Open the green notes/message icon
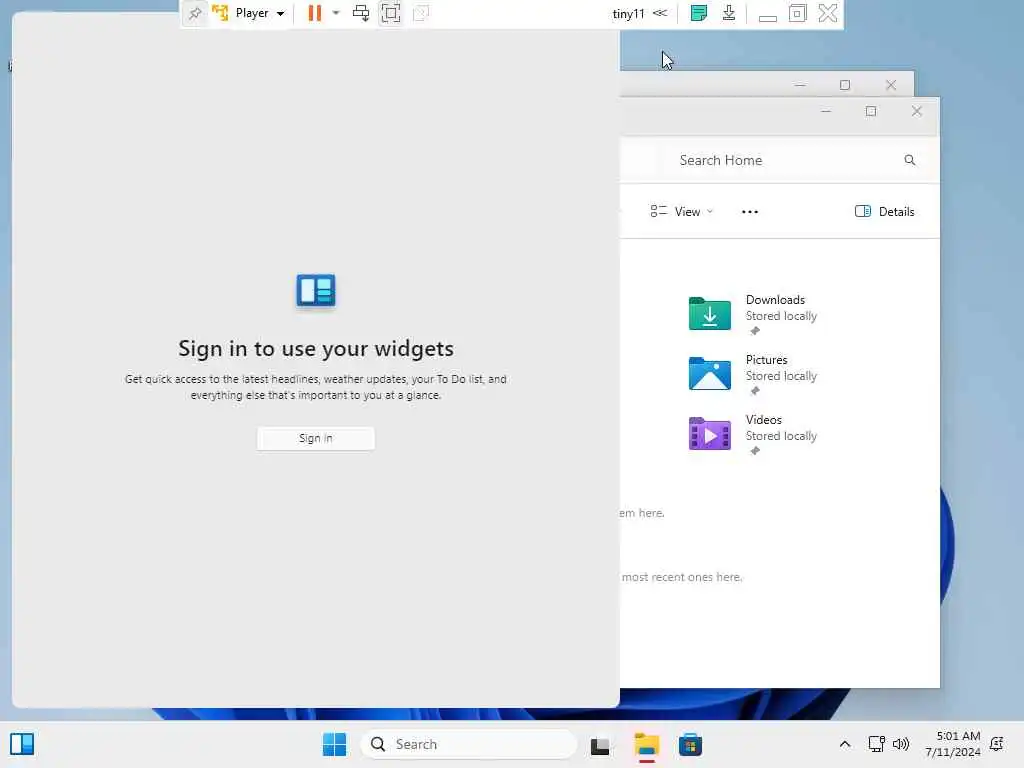The height and width of the screenshot is (768, 1024). point(699,13)
